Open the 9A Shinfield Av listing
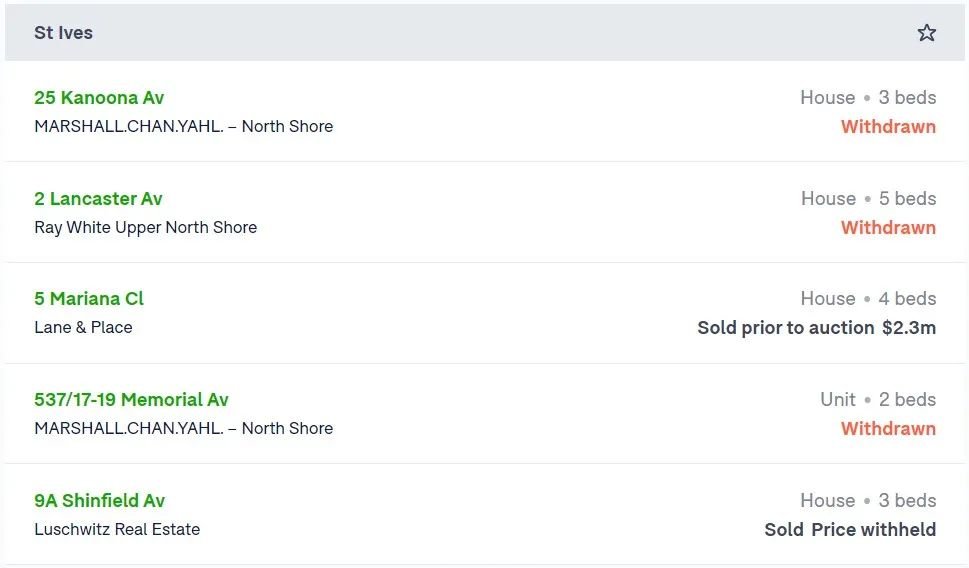Viewport: 969px width, 568px height. (x=99, y=500)
